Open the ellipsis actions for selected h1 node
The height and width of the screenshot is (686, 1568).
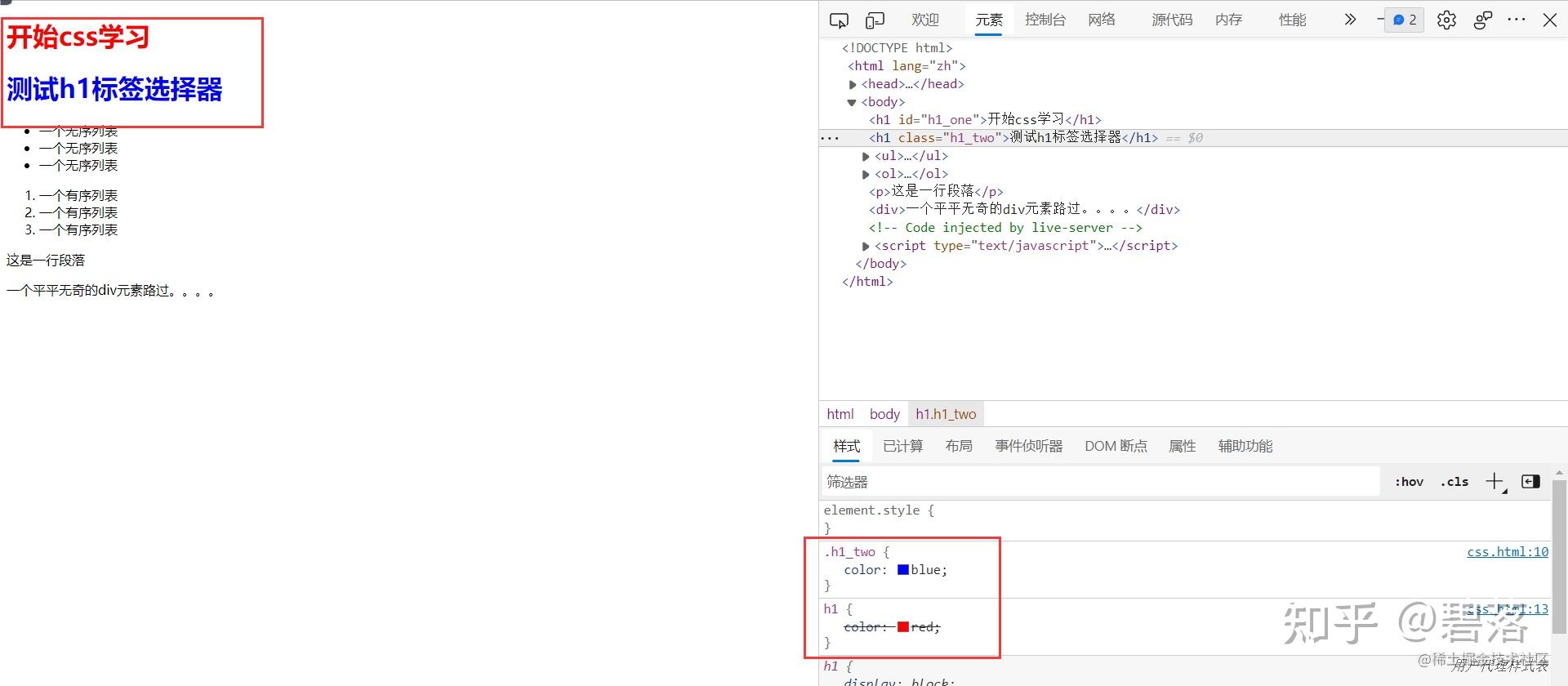pyautogui.click(x=830, y=138)
